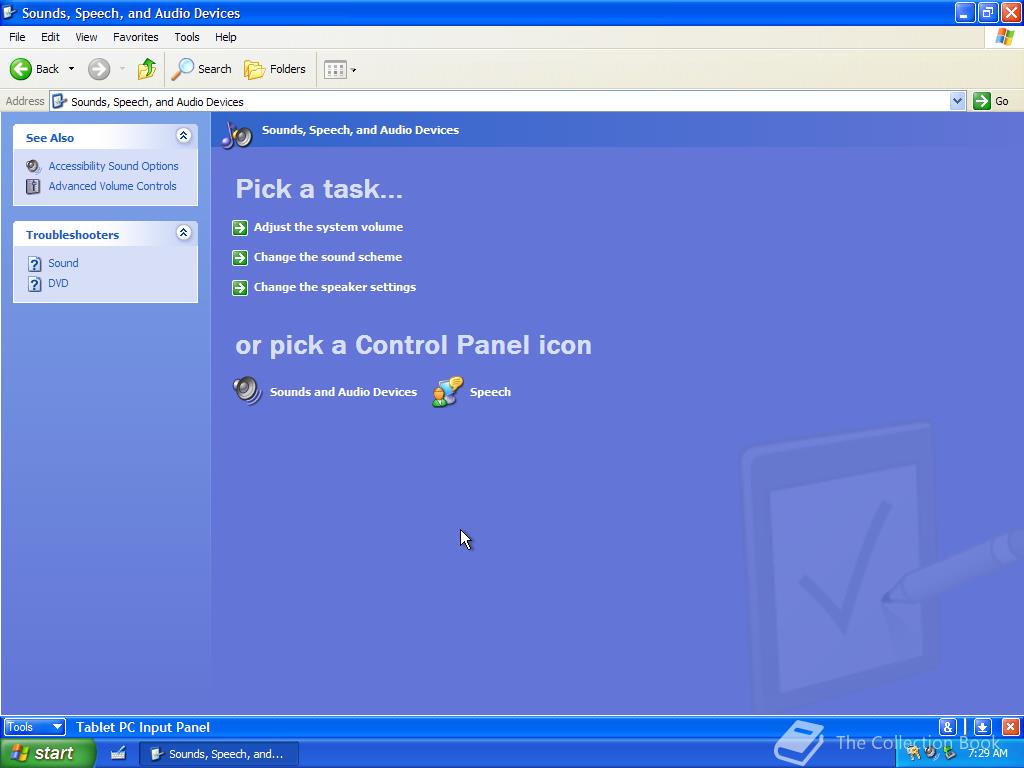Open the Help menu
This screenshot has width=1024, height=768.
coord(225,37)
